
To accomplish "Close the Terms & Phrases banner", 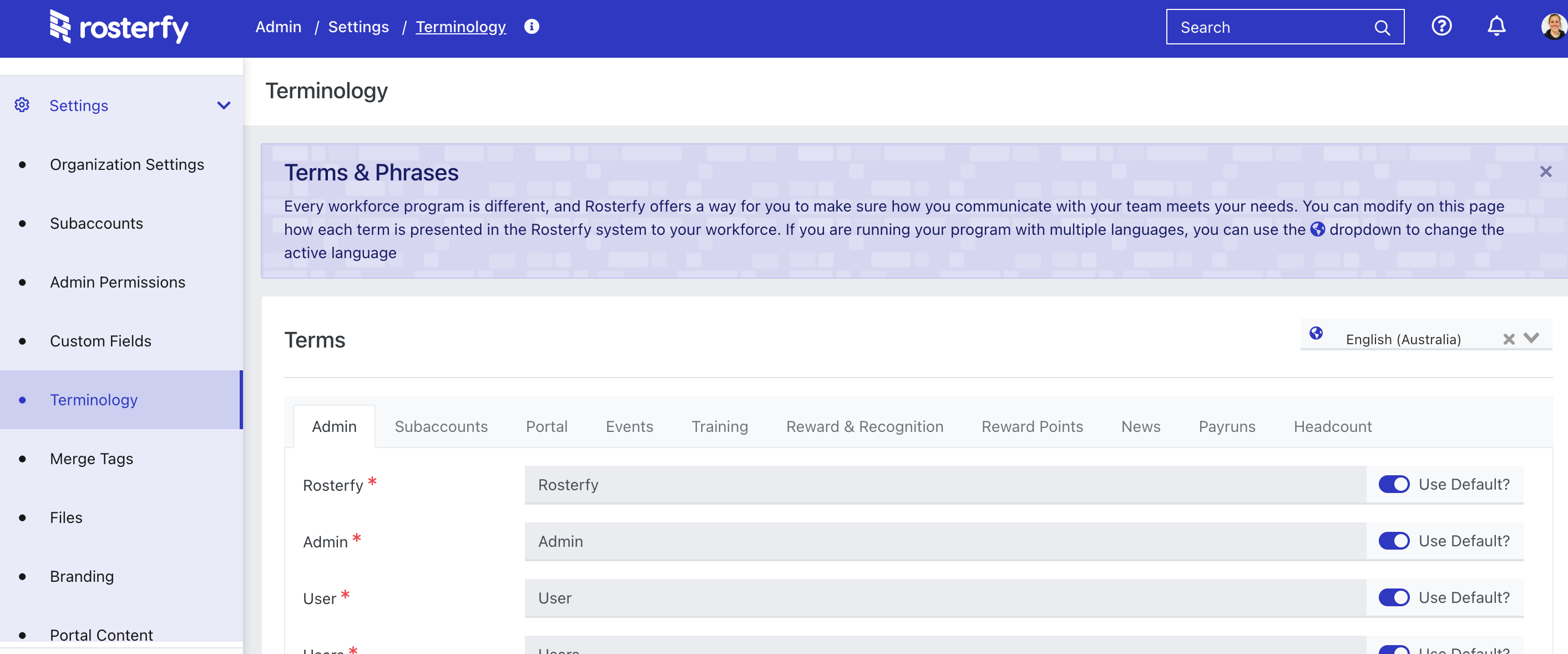I will click(x=1545, y=172).
